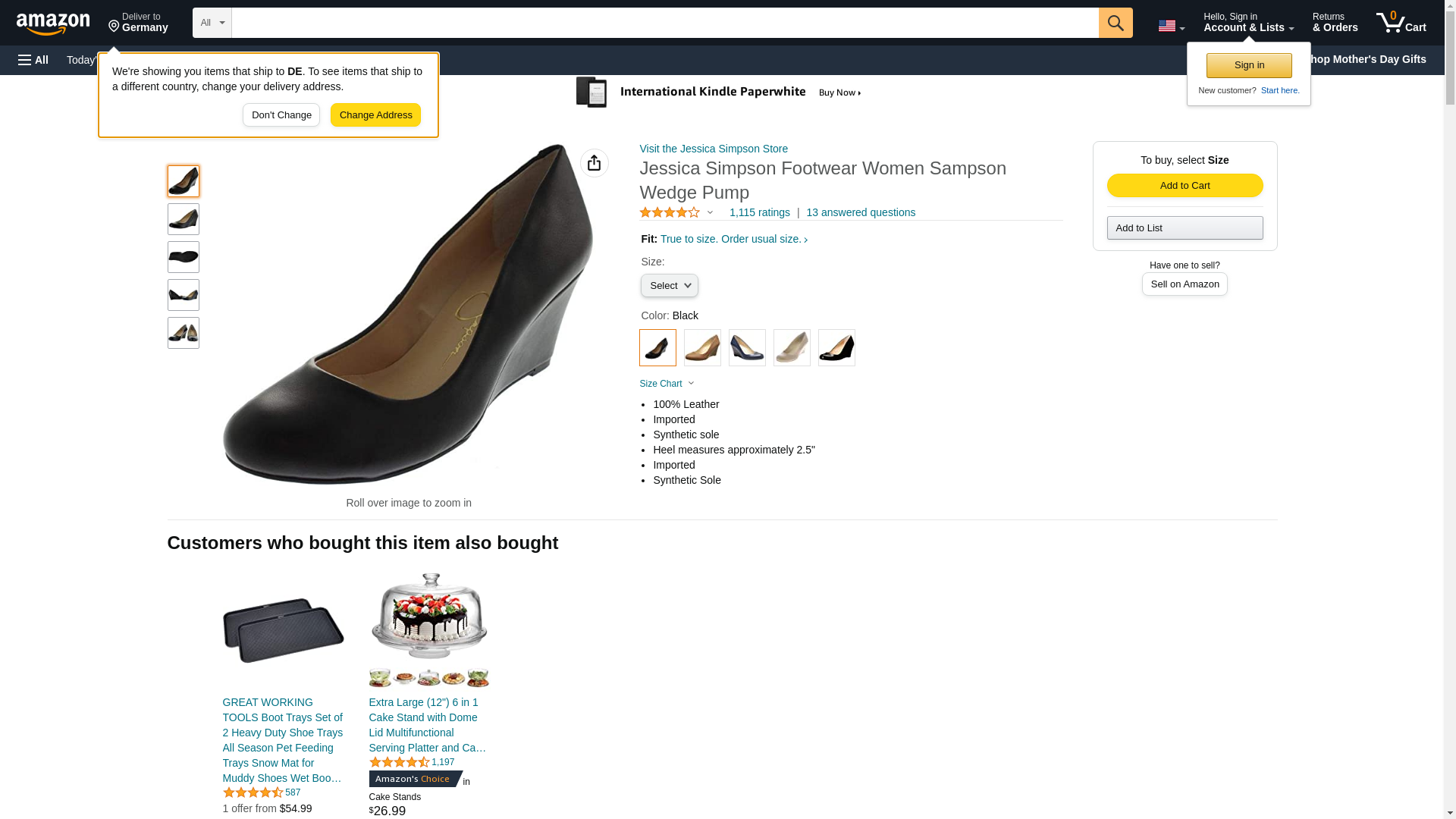Click the 1,115 ratings link

759,213
